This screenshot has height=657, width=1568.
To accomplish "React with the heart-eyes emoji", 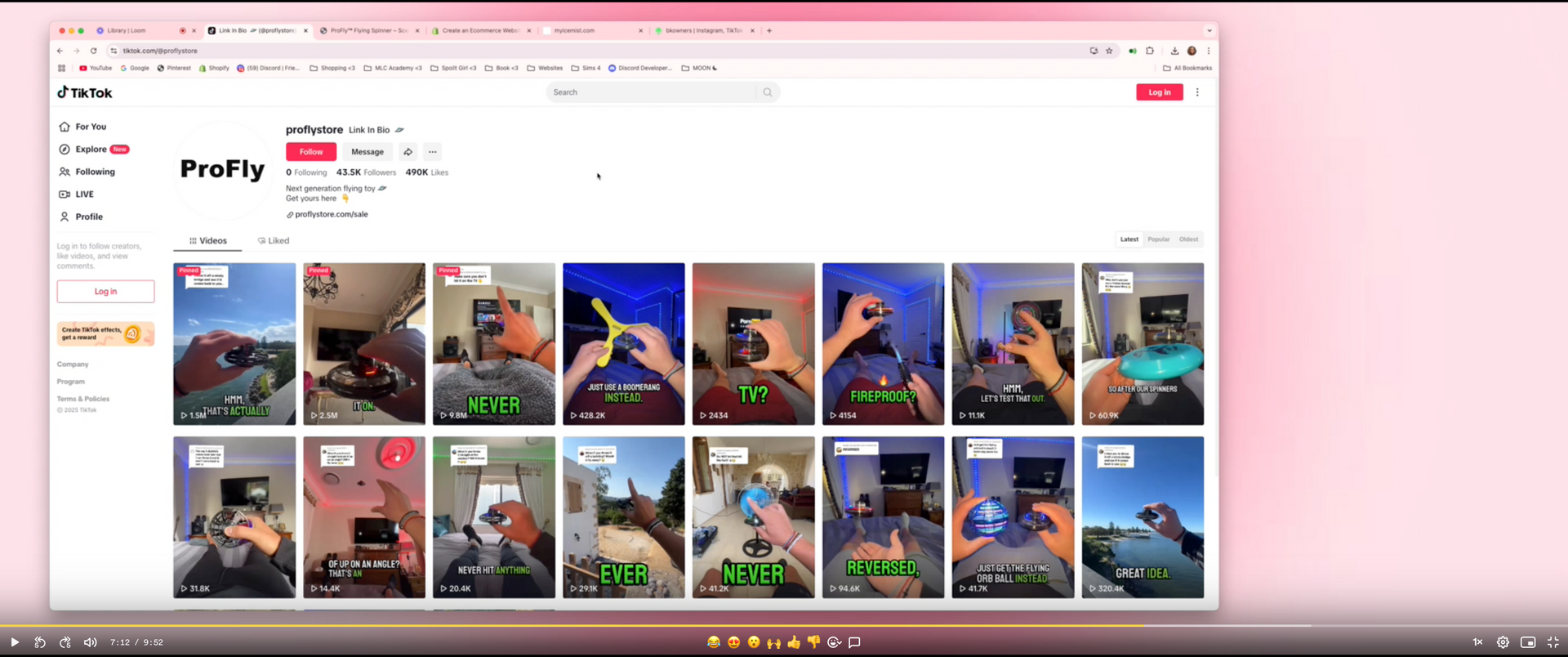I will pos(733,642).
